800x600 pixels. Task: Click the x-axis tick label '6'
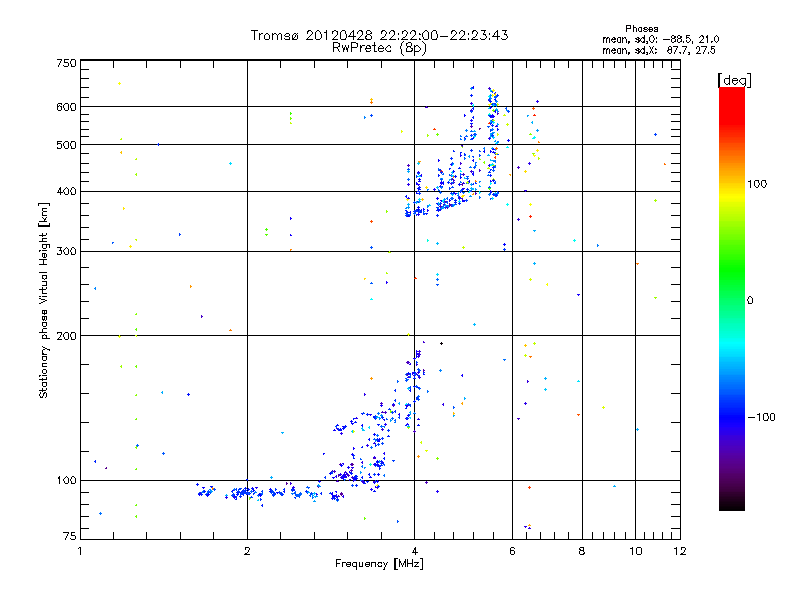tap(512, 551)
